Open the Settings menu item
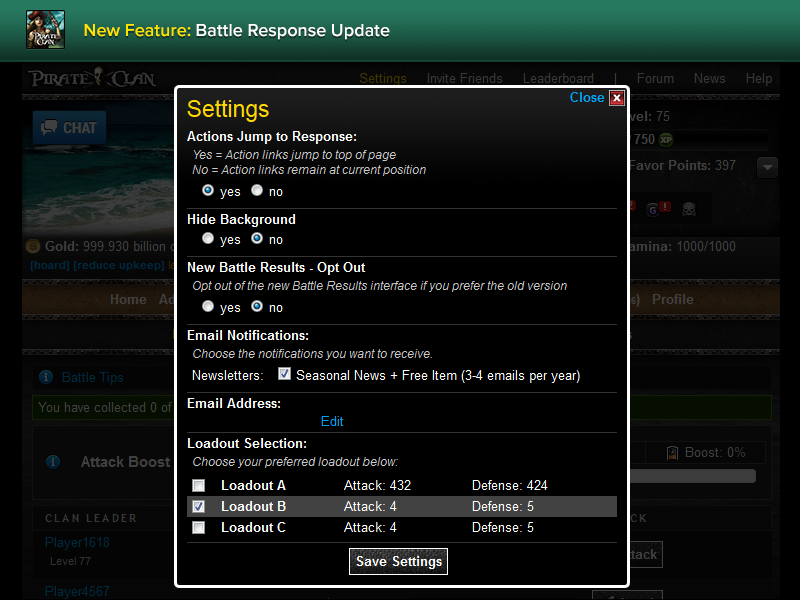This screenshot has height=600, width=800. [x=383, y=79]
